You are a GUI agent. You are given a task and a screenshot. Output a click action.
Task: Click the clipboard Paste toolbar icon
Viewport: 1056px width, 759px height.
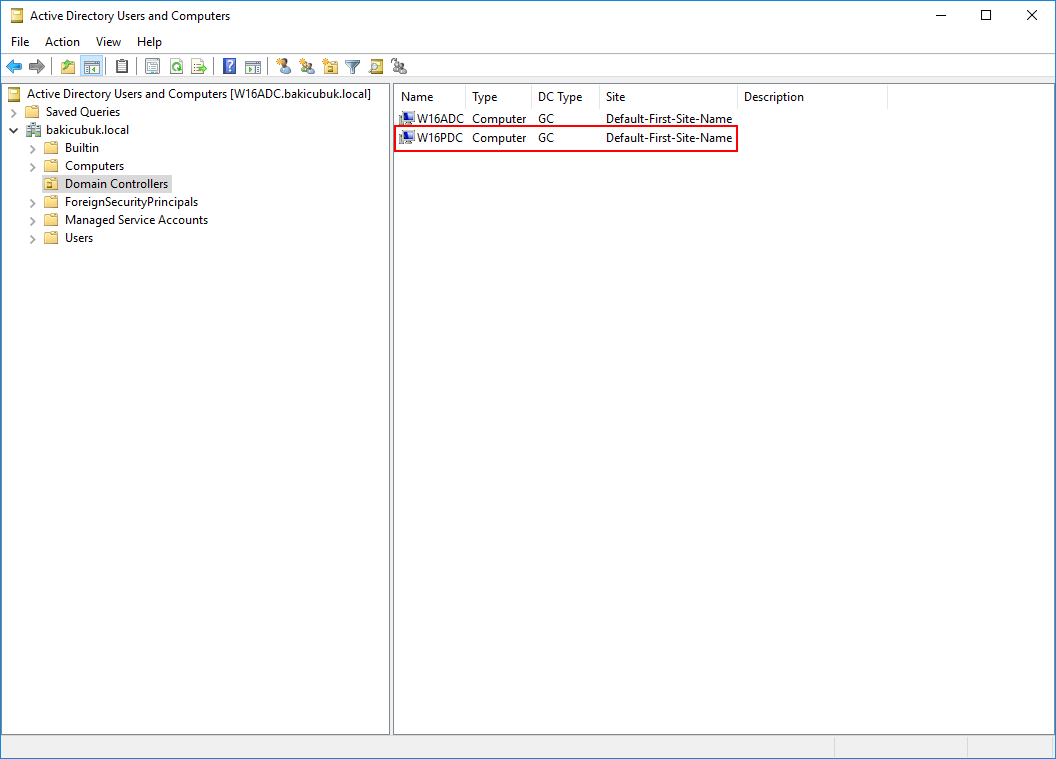tap(122, 67)
